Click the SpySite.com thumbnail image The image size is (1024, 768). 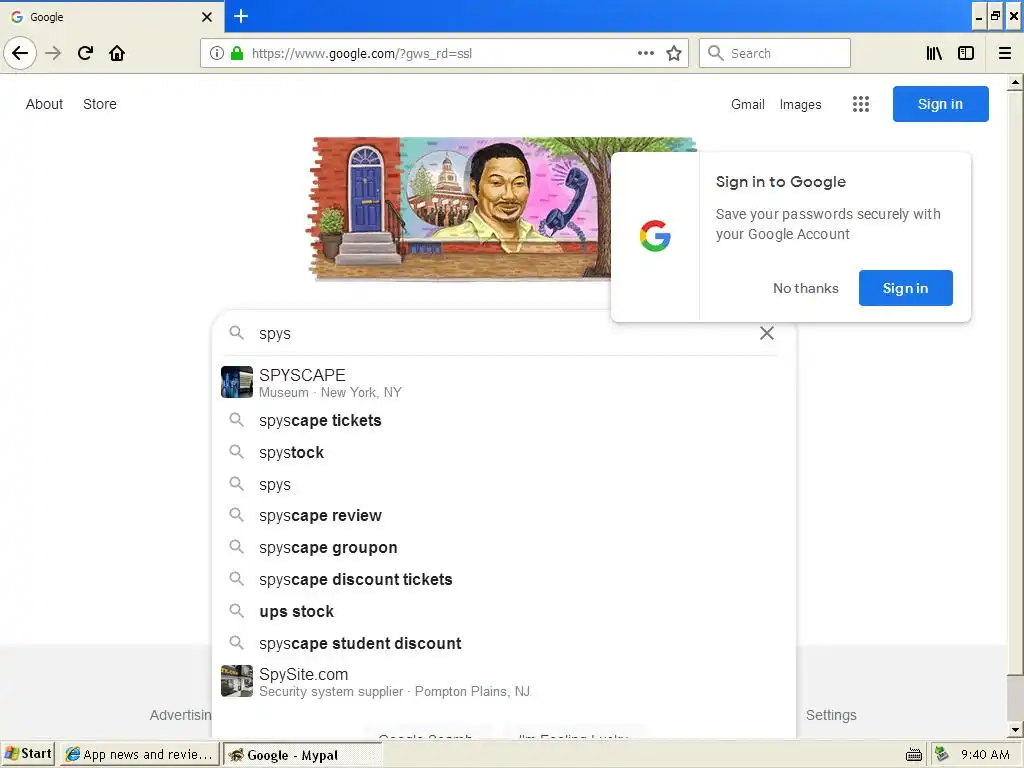tap(237, 681)
